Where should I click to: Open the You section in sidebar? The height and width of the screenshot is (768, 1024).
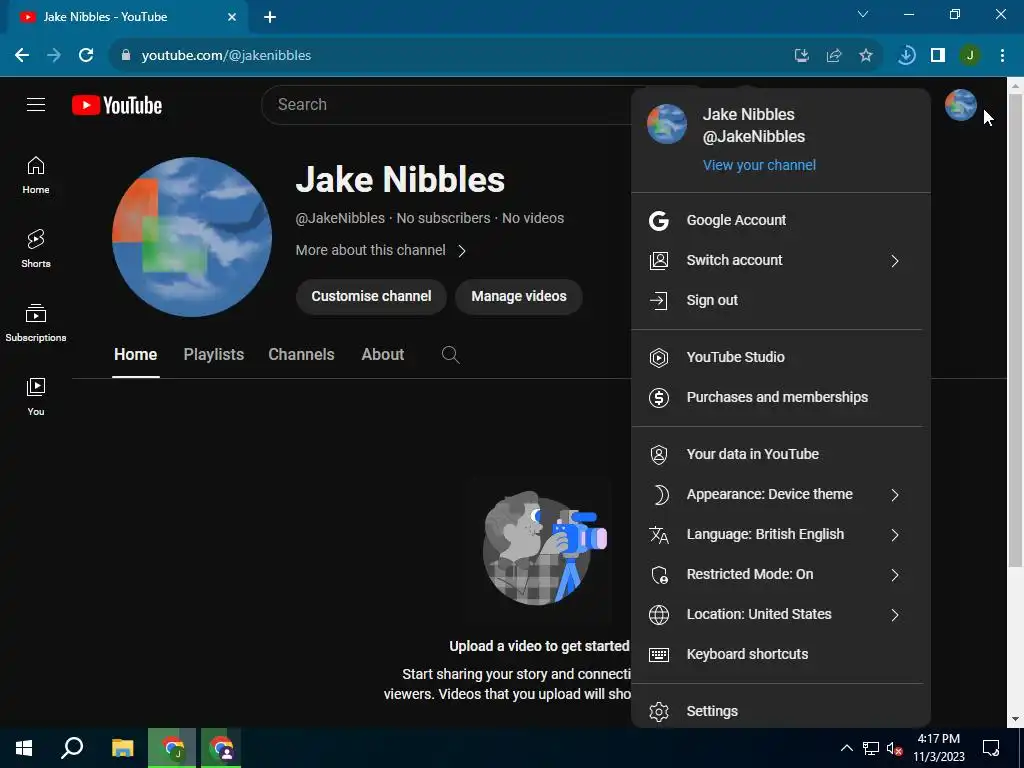[36, 396]
